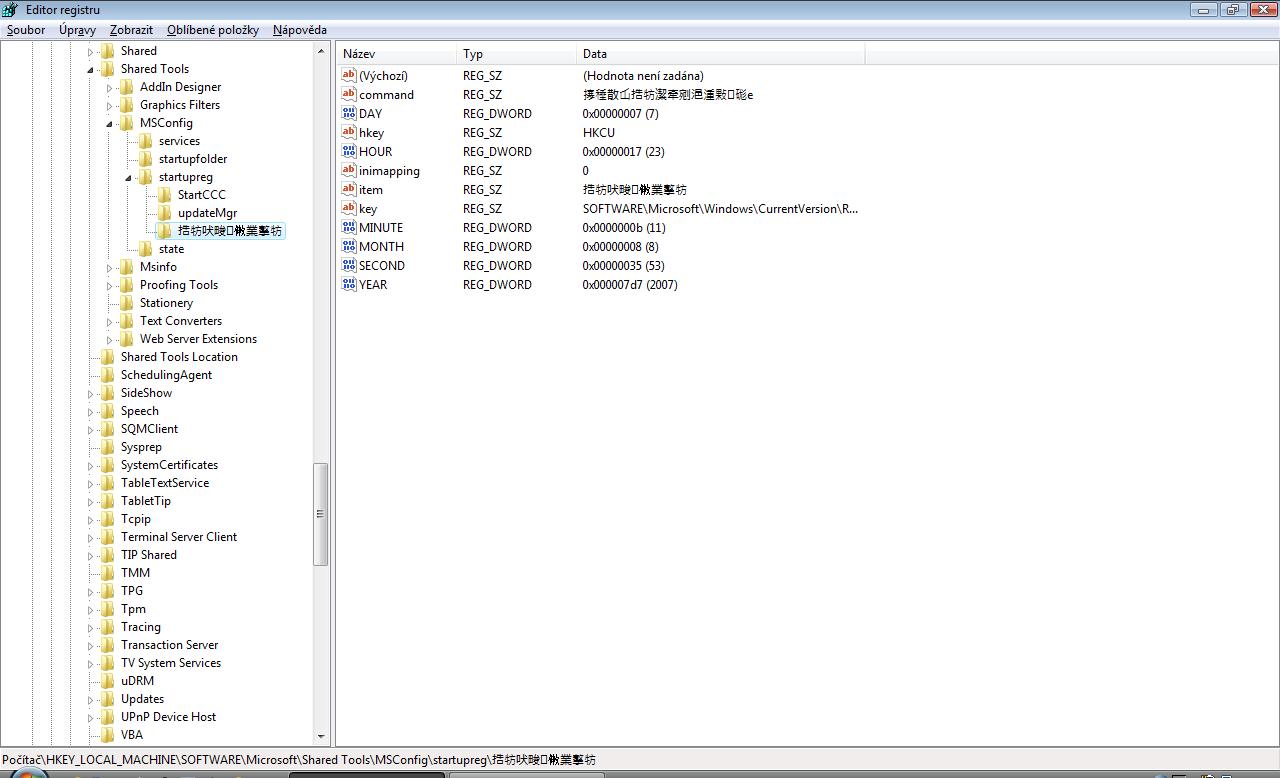Viewport: 1280px width, 778px height.
Task: Select the StartCCC folder icon
Action: coord(165,195)
